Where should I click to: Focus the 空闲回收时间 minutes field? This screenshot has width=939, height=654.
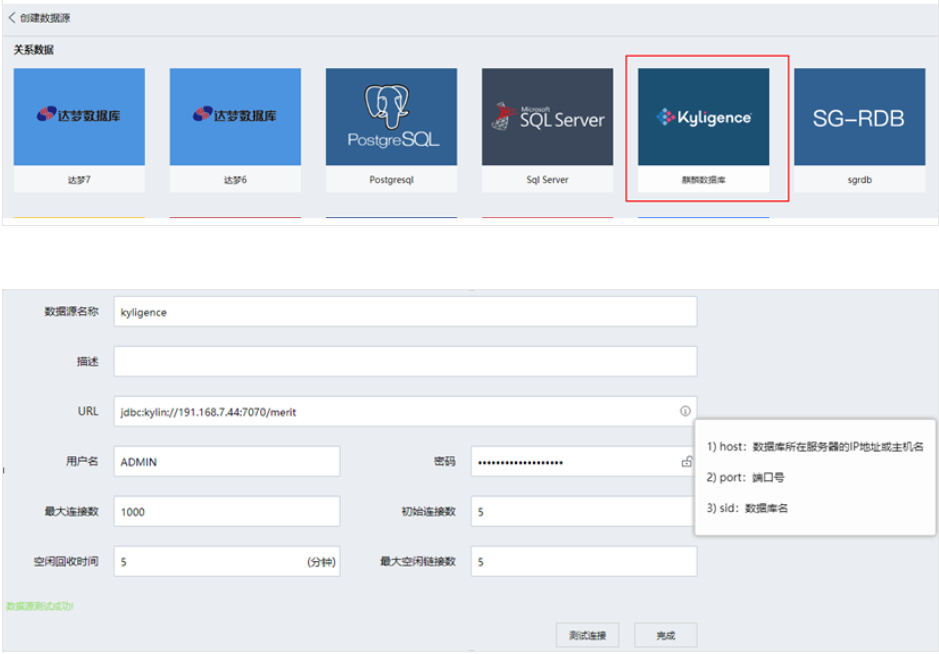click(227, 561)
